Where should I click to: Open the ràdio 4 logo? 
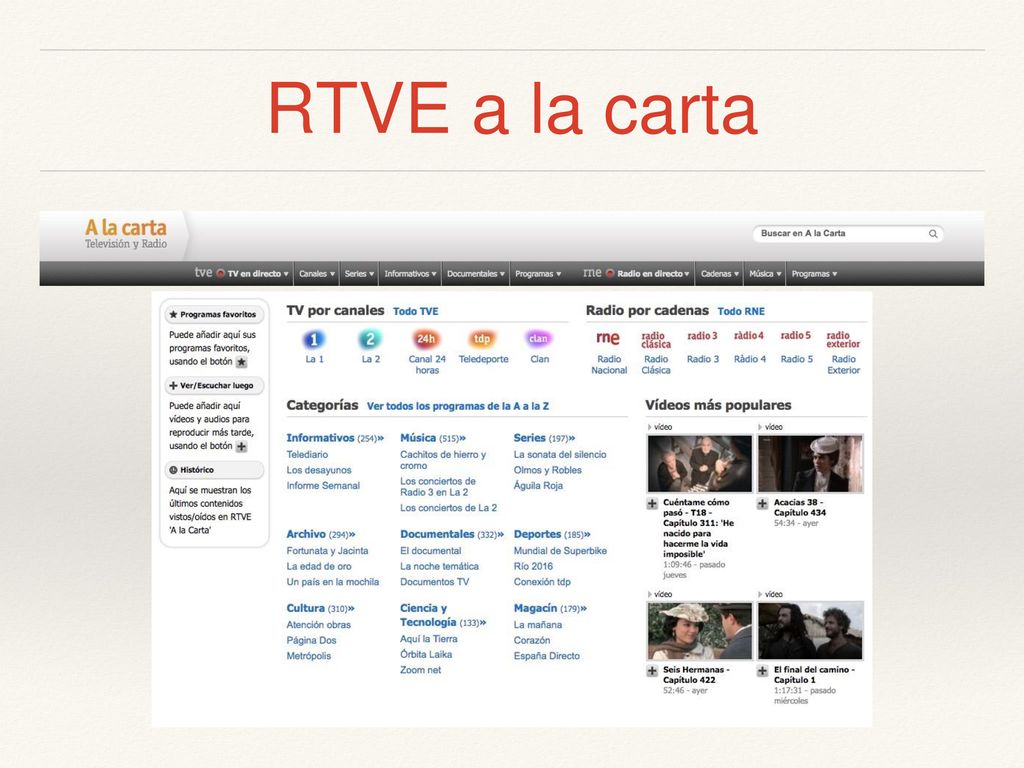[x=748, y=336]
